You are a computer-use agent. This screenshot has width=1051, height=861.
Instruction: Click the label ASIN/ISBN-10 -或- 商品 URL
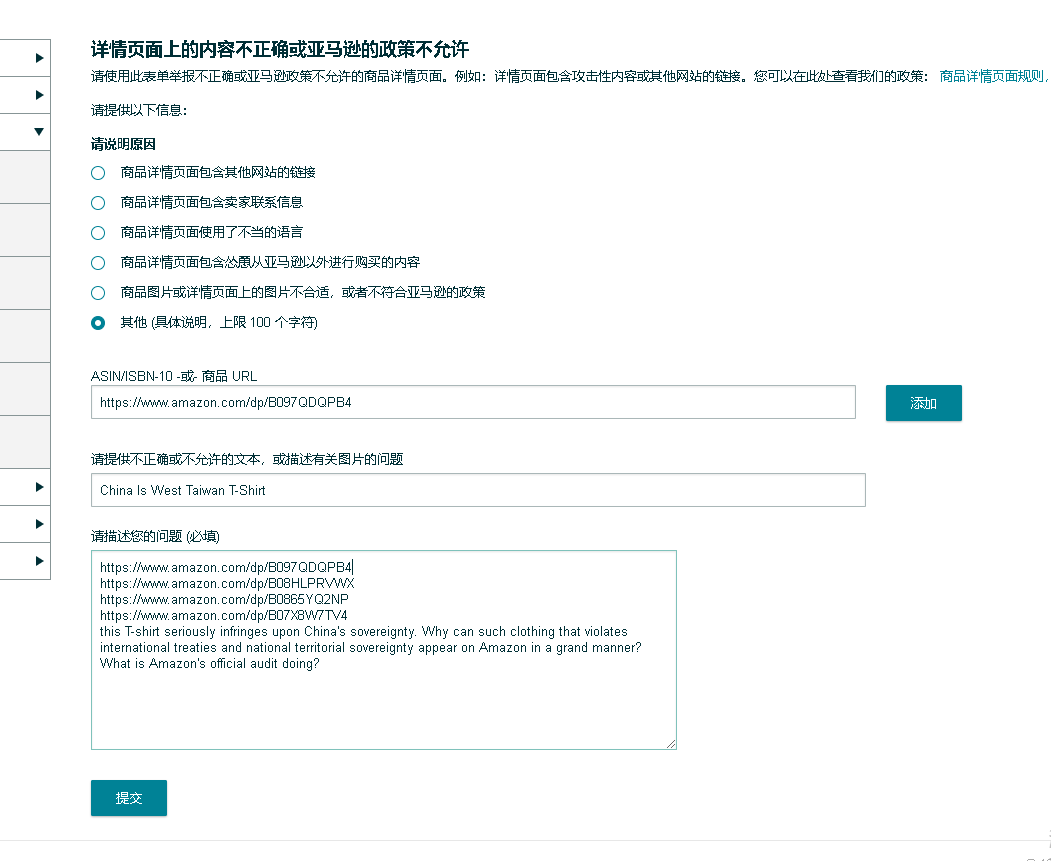click(174, 376)
